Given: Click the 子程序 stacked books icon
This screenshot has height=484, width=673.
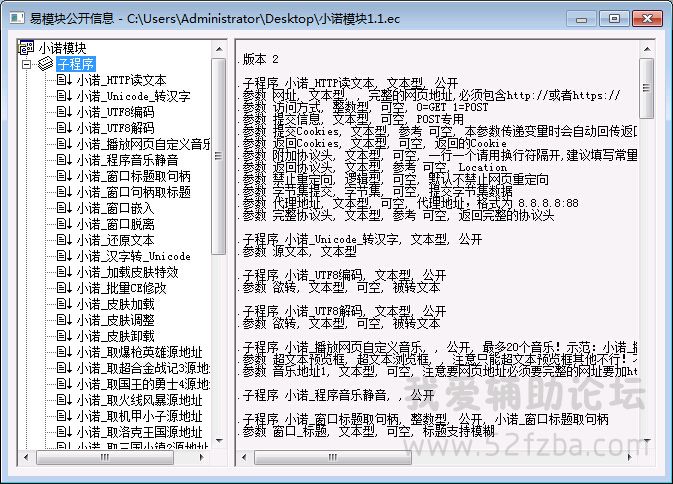Looking at the screenshot, I should 45,64.
